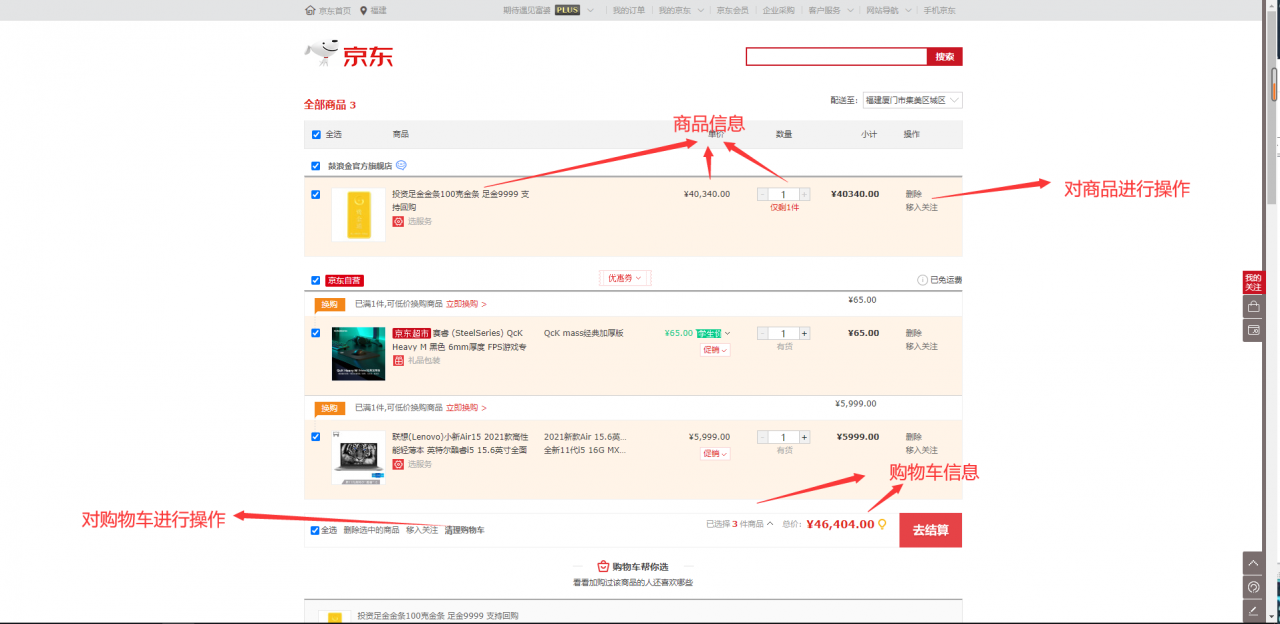
Task: Click the 京东自营 red badge
Action: point(345,281)
